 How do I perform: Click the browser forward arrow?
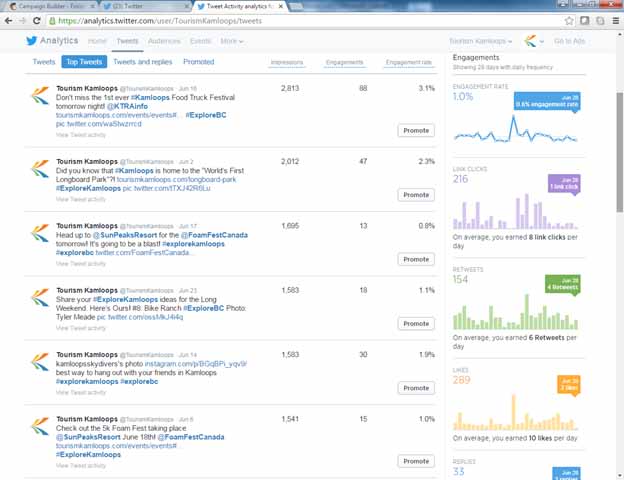tap(23, 21)
